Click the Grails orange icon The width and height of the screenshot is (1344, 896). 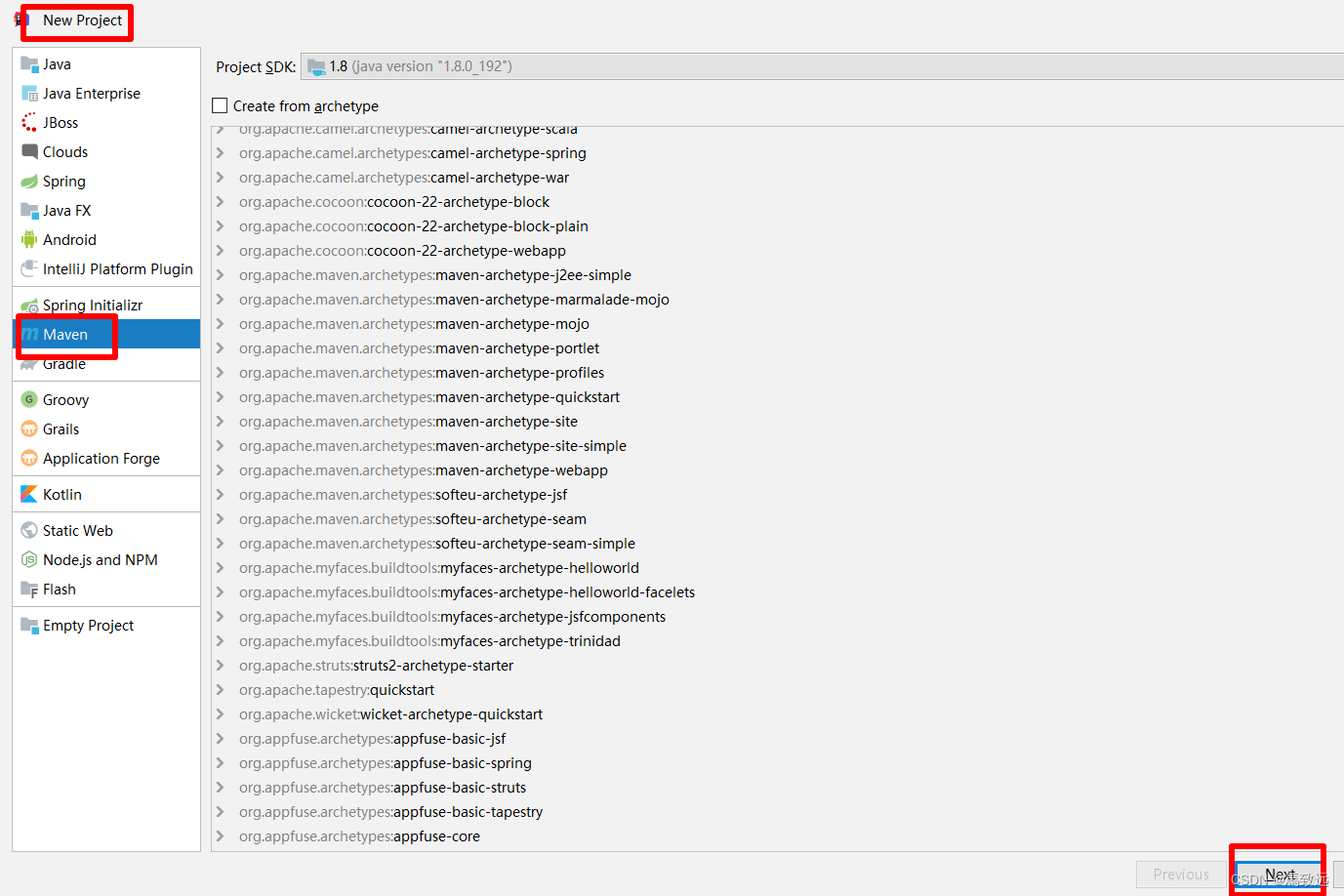click(x=29, y=429)
